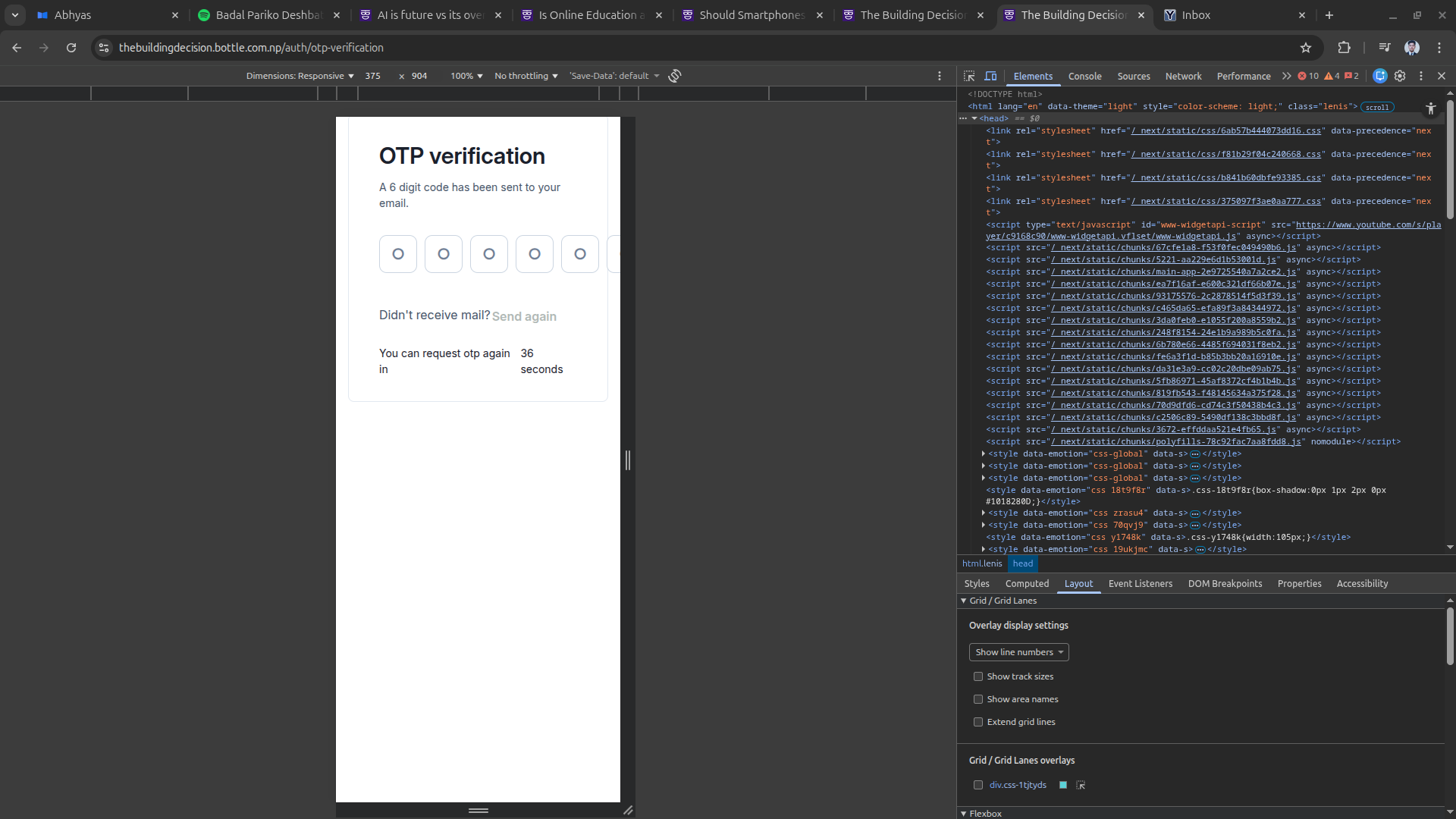Screen dimensions: 1456x819
Task: Click the grid overlay color swatch
Action: tap(1063, 785)
